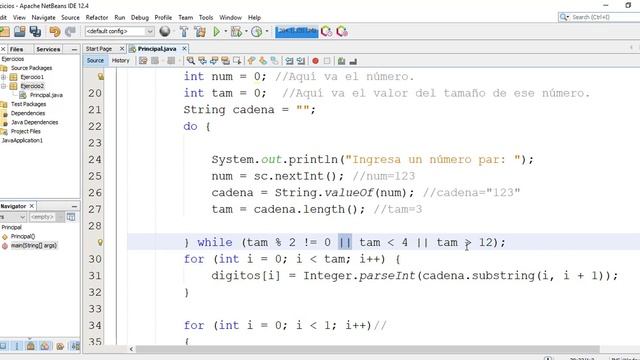Clean and Build project icon

200,31
